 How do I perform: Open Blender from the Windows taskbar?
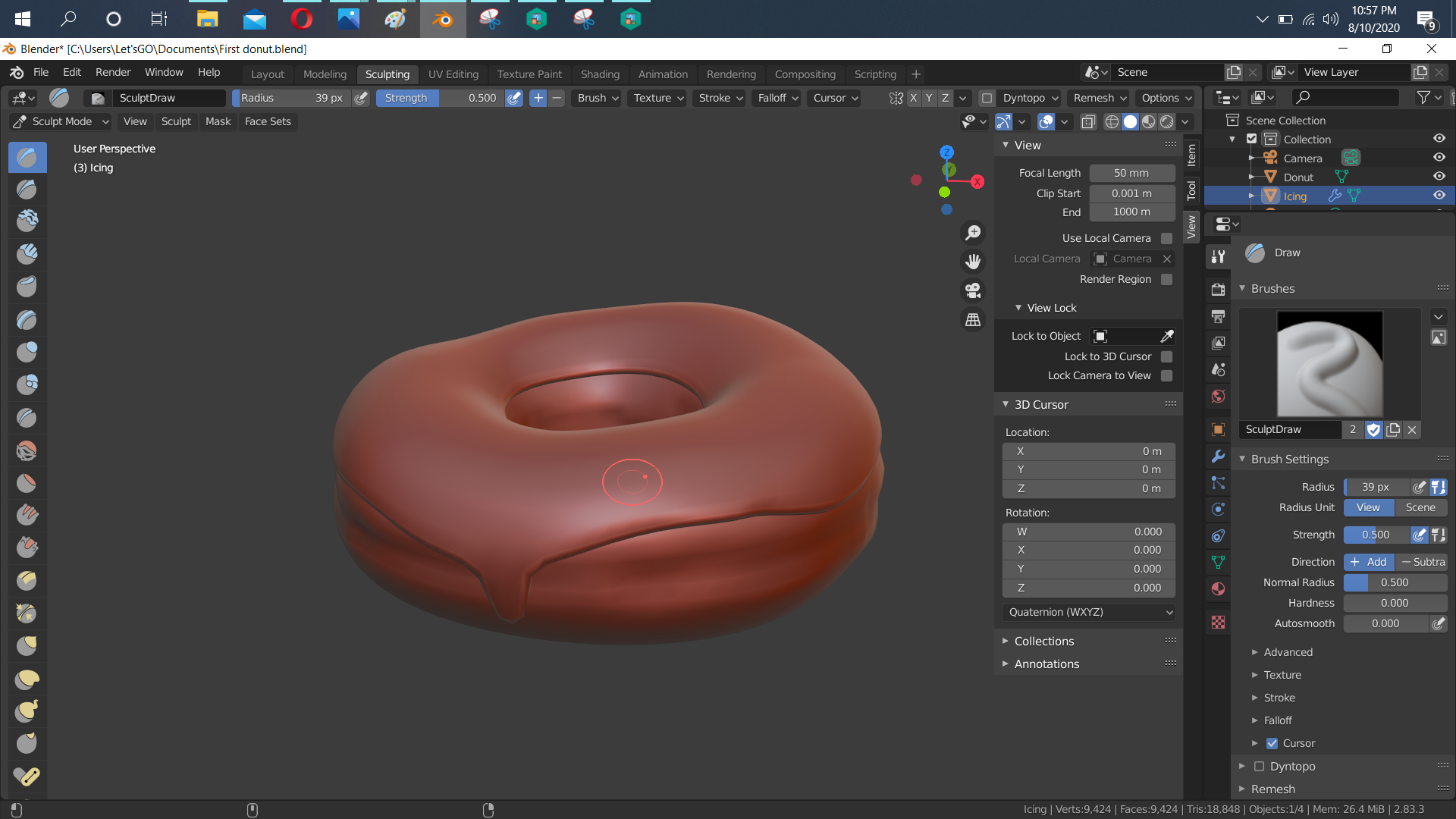(x=442, y=19)
